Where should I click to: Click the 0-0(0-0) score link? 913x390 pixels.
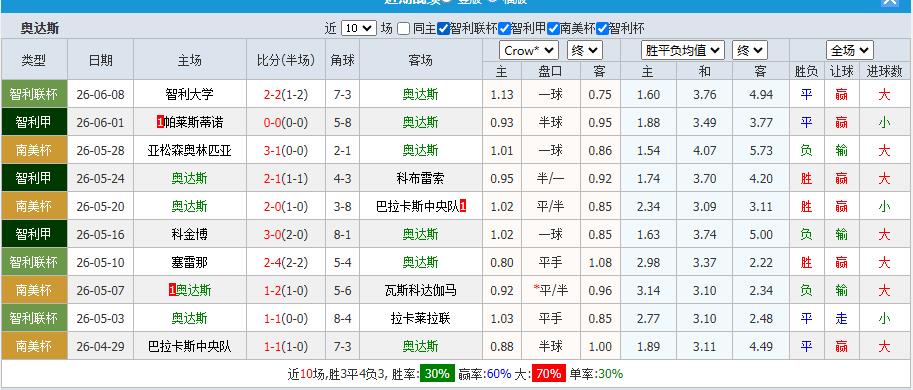pos(286,122)
